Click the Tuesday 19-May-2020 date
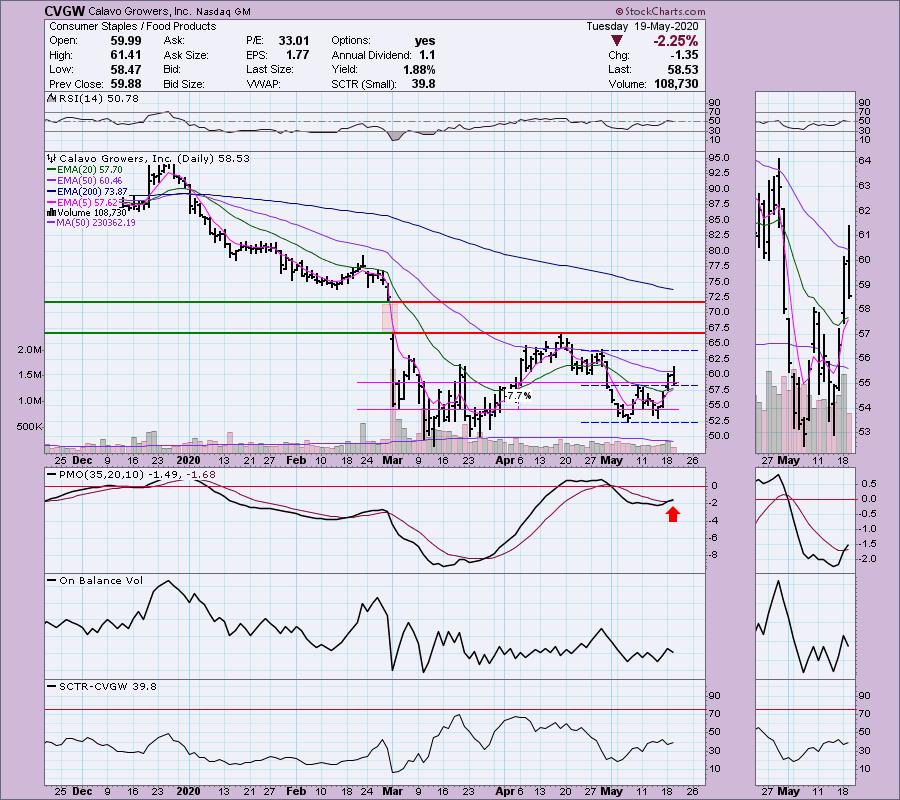Viewport: 900px width, 800px height. click(642, 26)
